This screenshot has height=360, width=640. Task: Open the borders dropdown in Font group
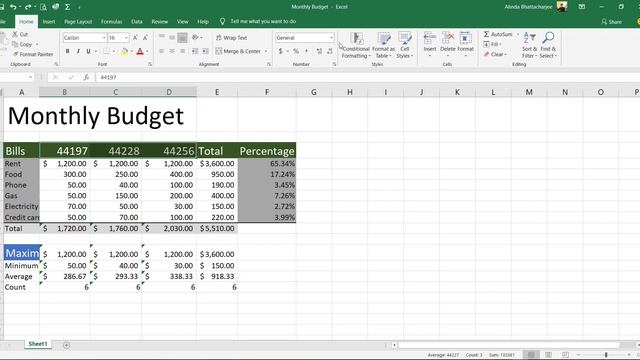pyautogui.click(x=113, y=51)
